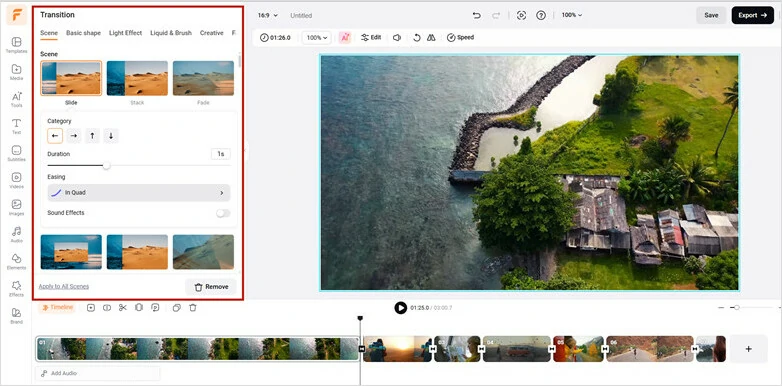Select the right arrow slide direction
This screenshot has height=386, width=782.
point(74,136)
